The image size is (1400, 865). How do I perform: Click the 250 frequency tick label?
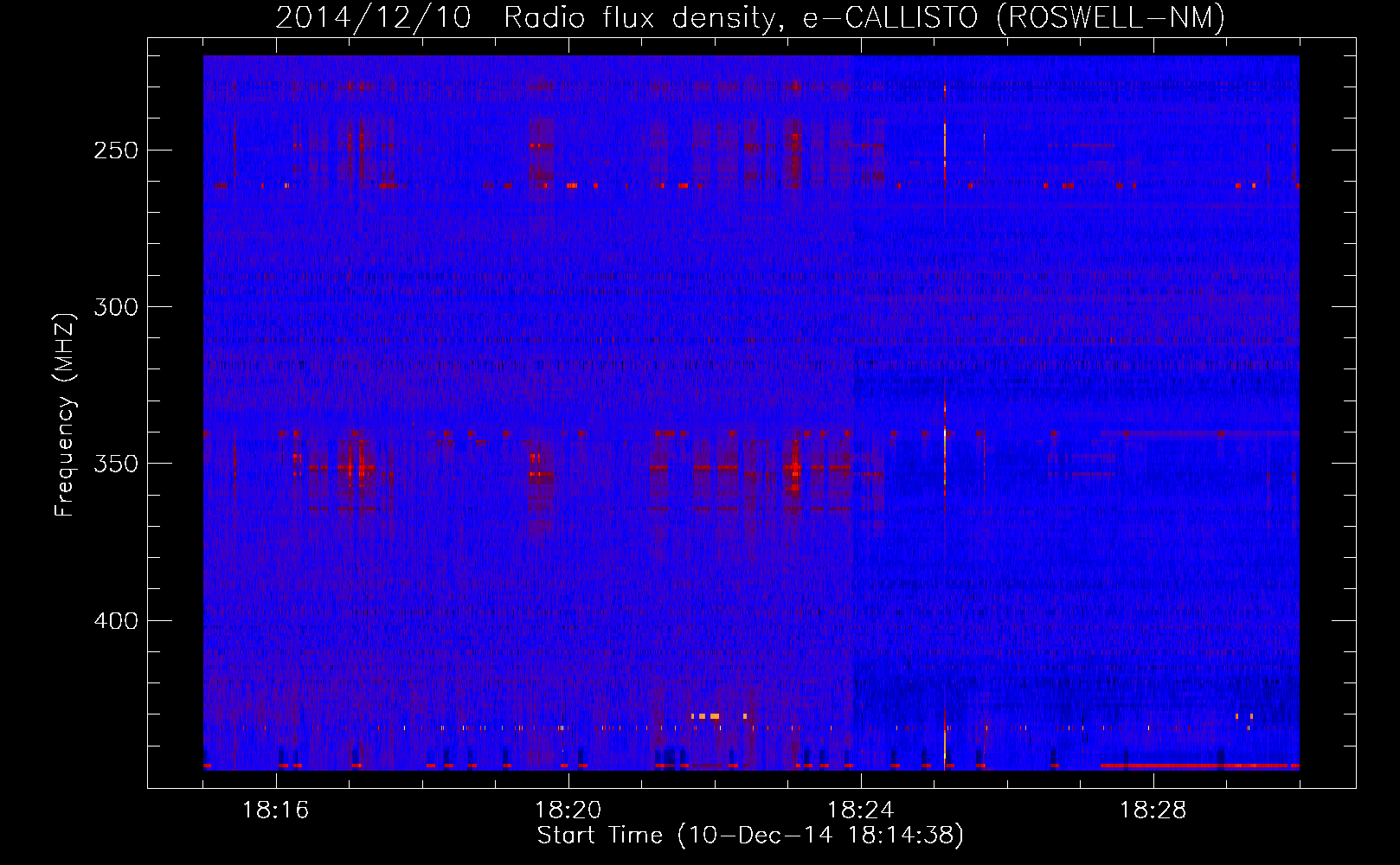[116, 150]
